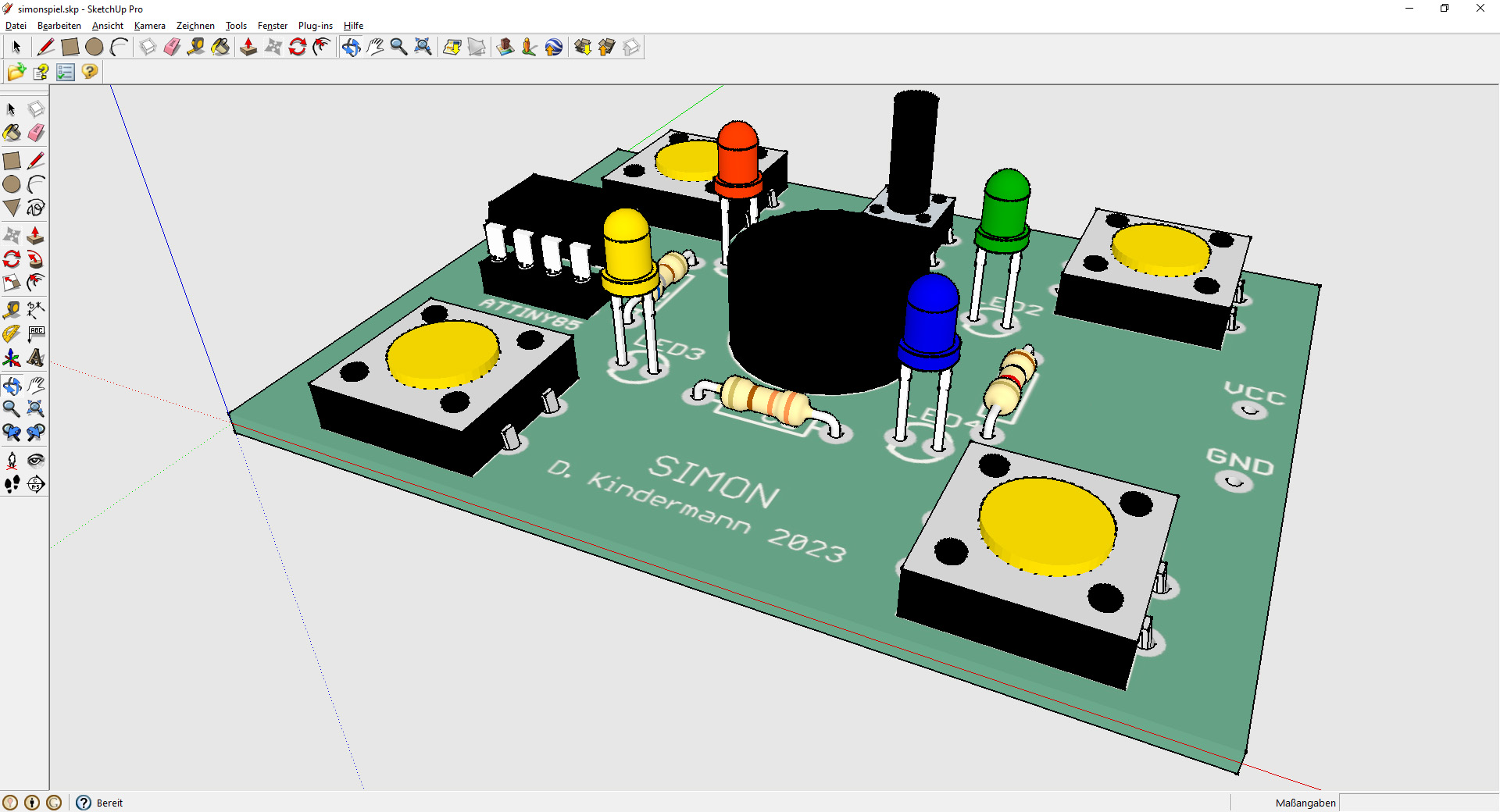Expand the Zeichnen menu
Image resolution: width=1500 pixels, height=812 pixels.
tap(195, 26)
